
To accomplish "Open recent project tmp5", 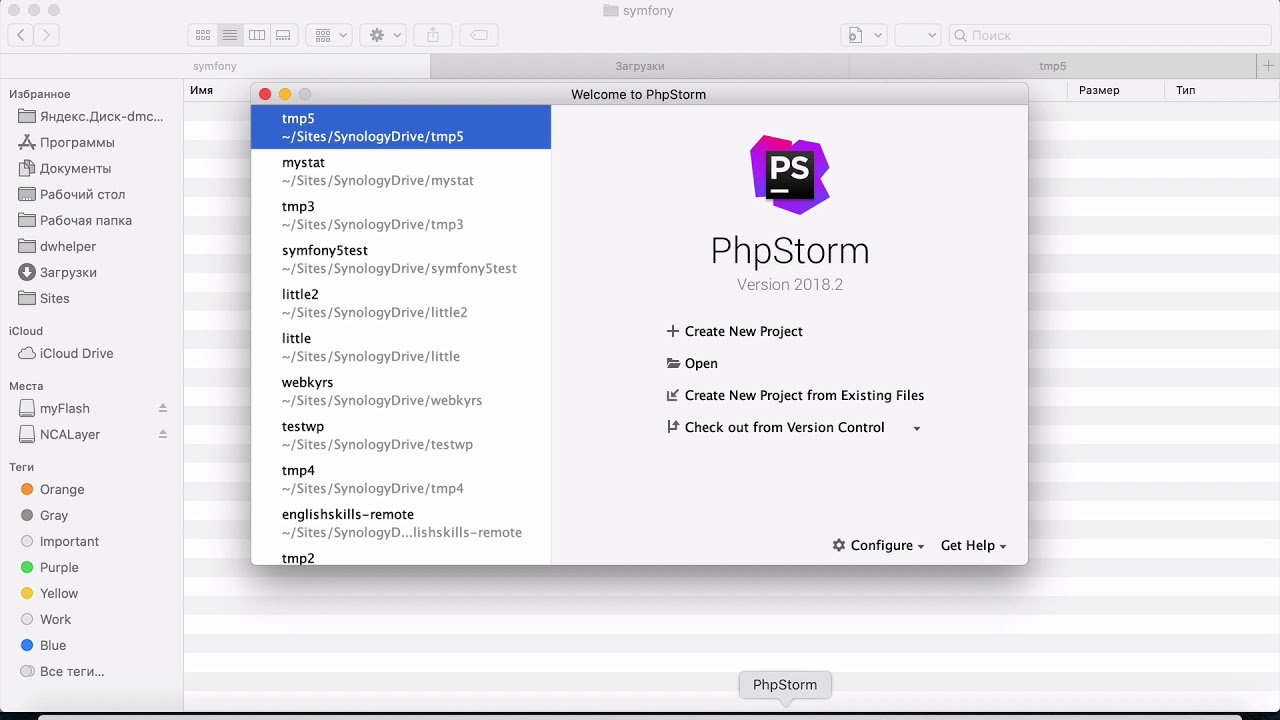I will pyautogui.click(x=401, y=127).
